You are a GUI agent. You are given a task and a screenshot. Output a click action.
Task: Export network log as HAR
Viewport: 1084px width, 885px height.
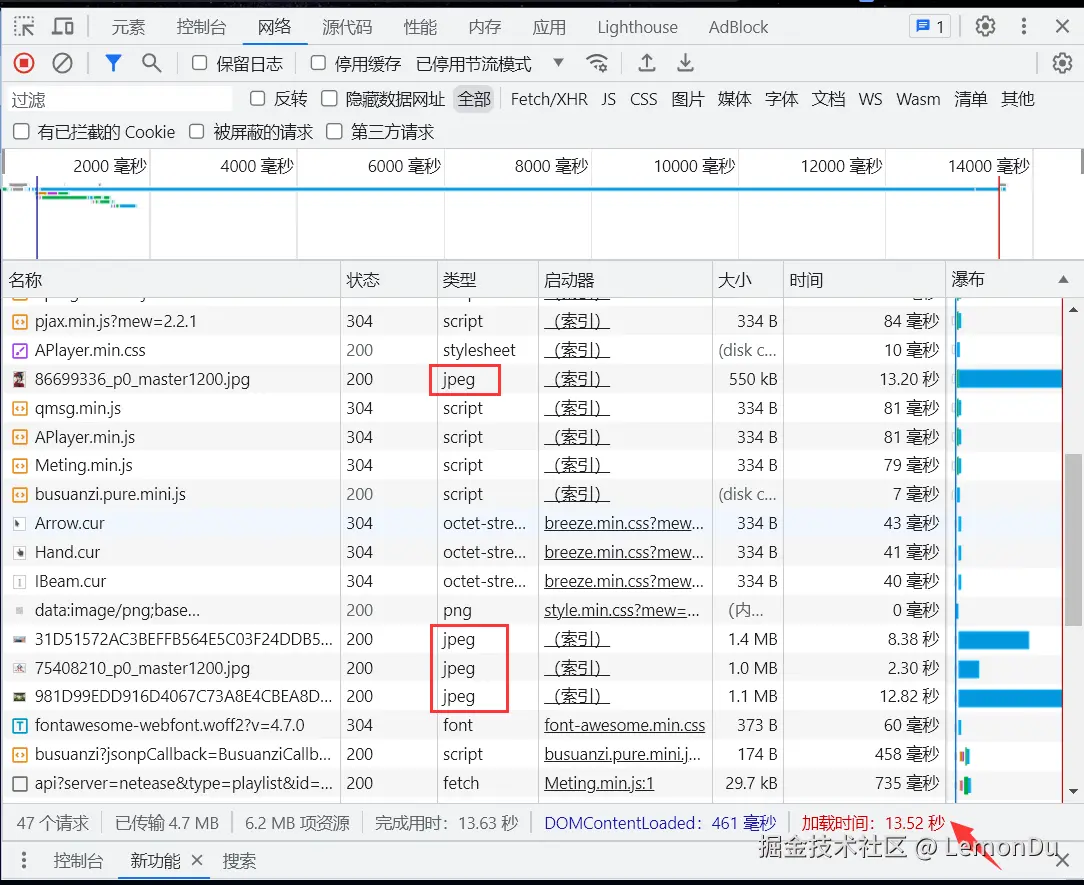685,62
